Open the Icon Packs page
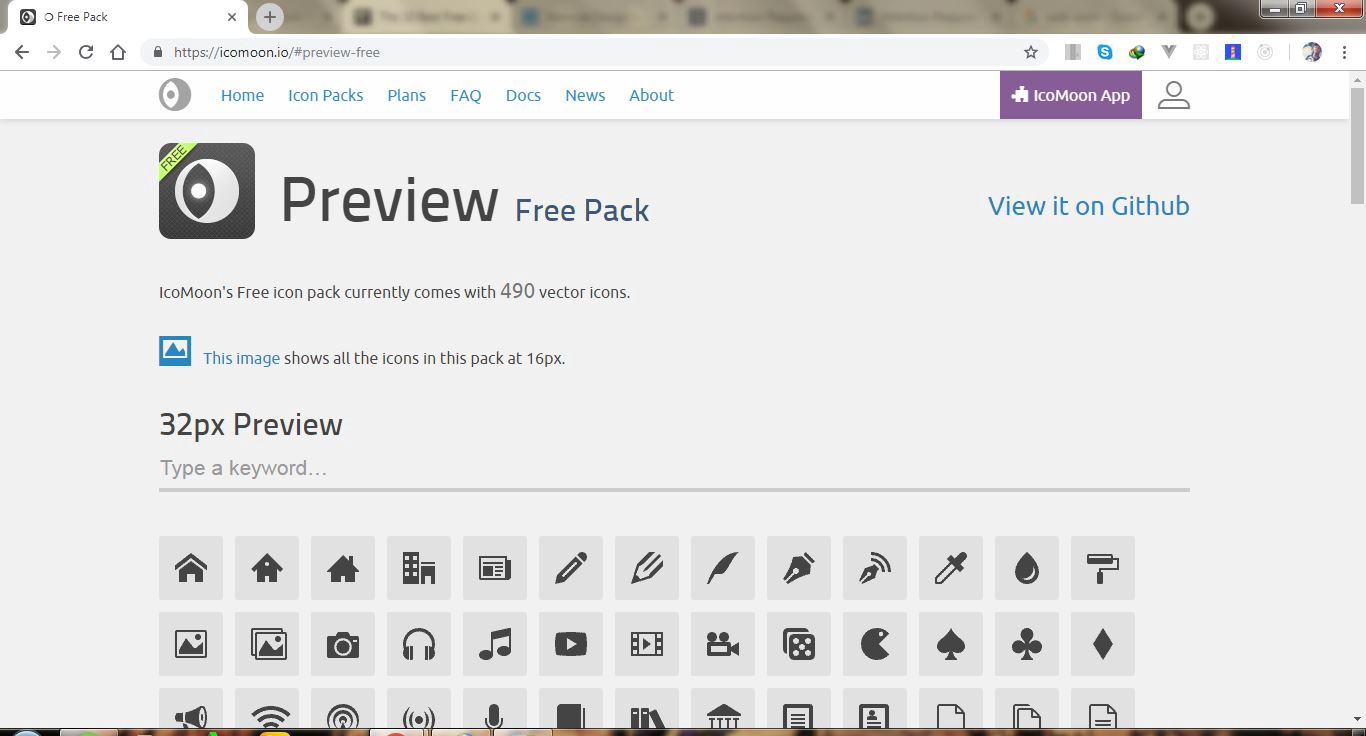This screenshot has height=736, width=1366. tap(325, 95)
